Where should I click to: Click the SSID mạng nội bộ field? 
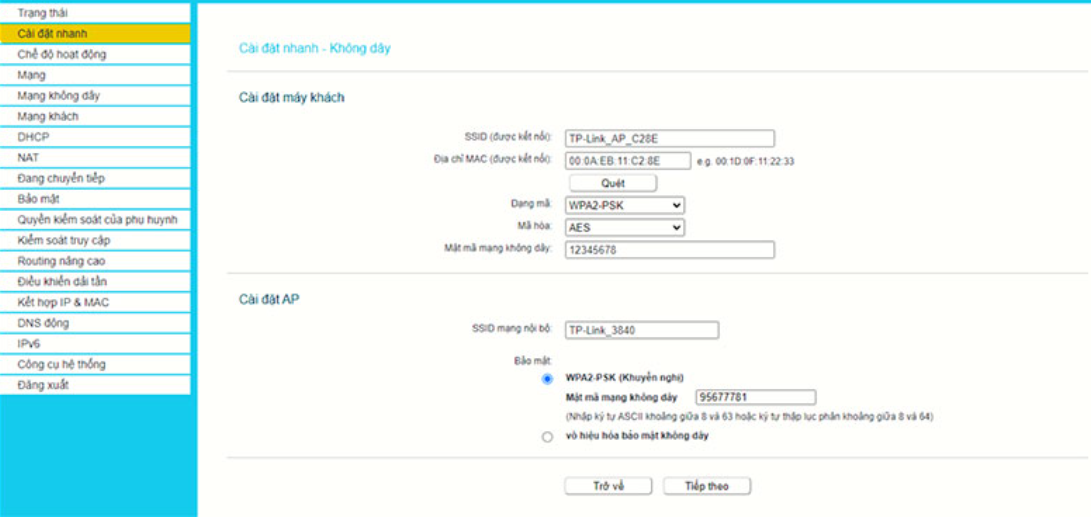click(642, 330)
